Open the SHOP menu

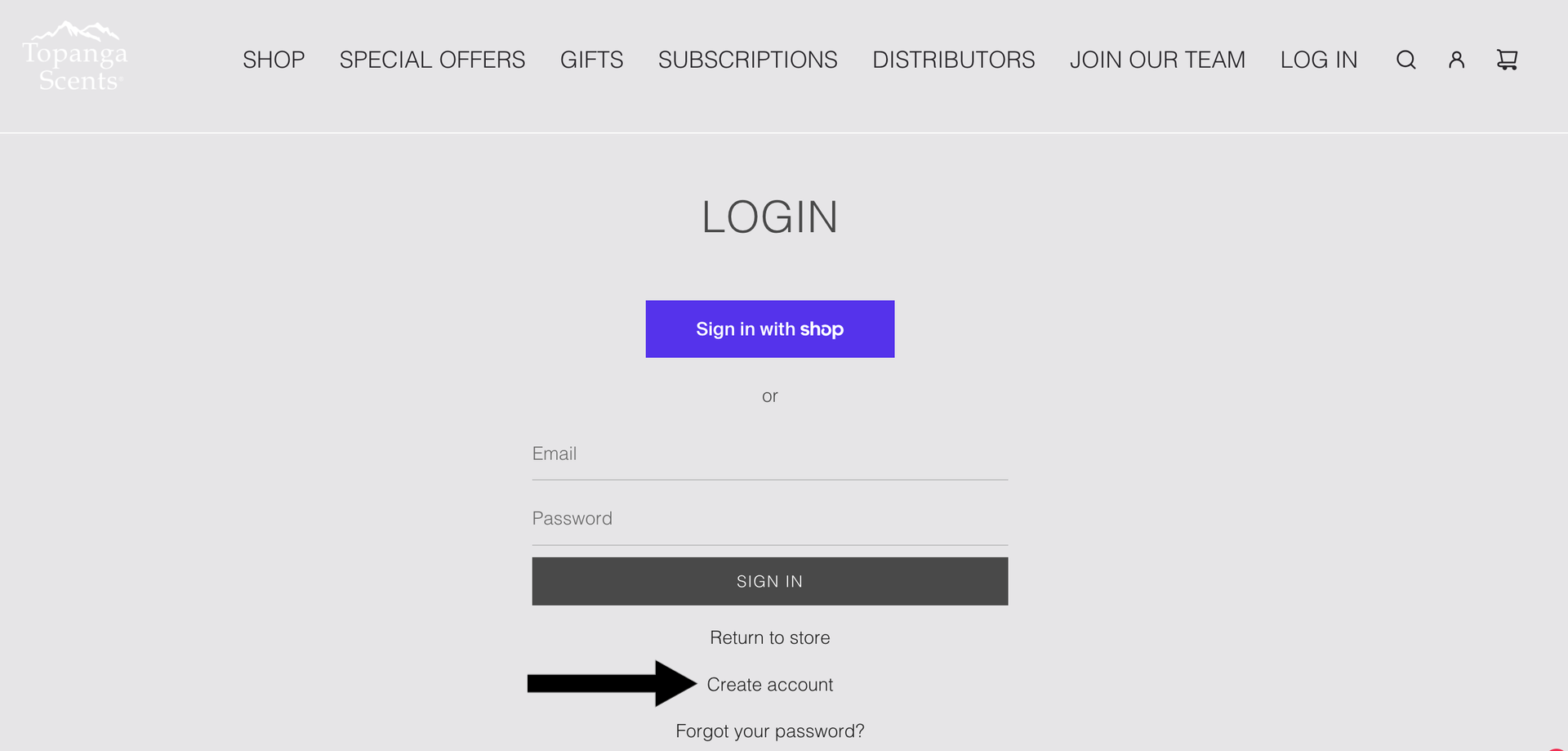(274, 60)
